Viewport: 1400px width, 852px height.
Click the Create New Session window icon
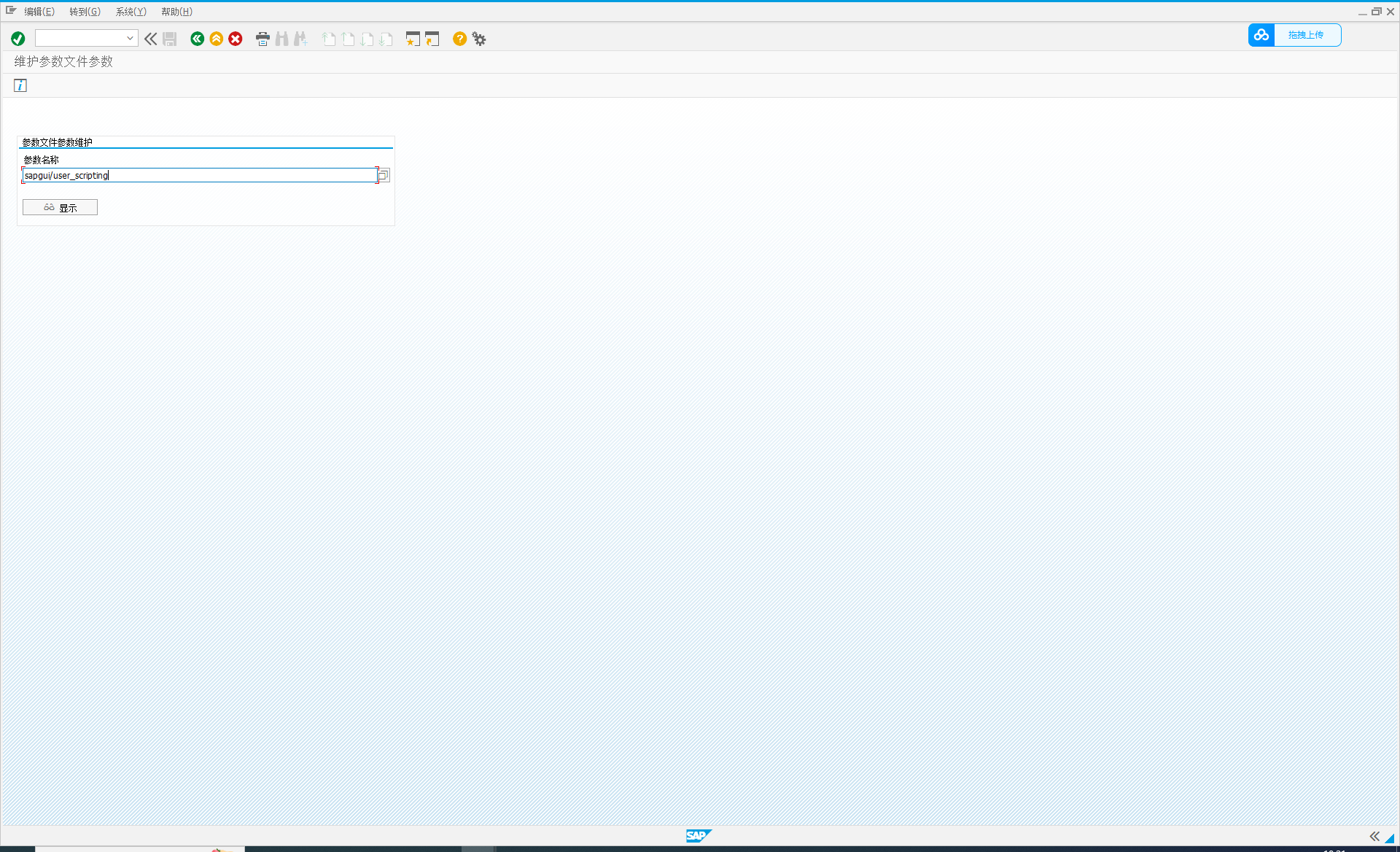(x=413, y=39)
